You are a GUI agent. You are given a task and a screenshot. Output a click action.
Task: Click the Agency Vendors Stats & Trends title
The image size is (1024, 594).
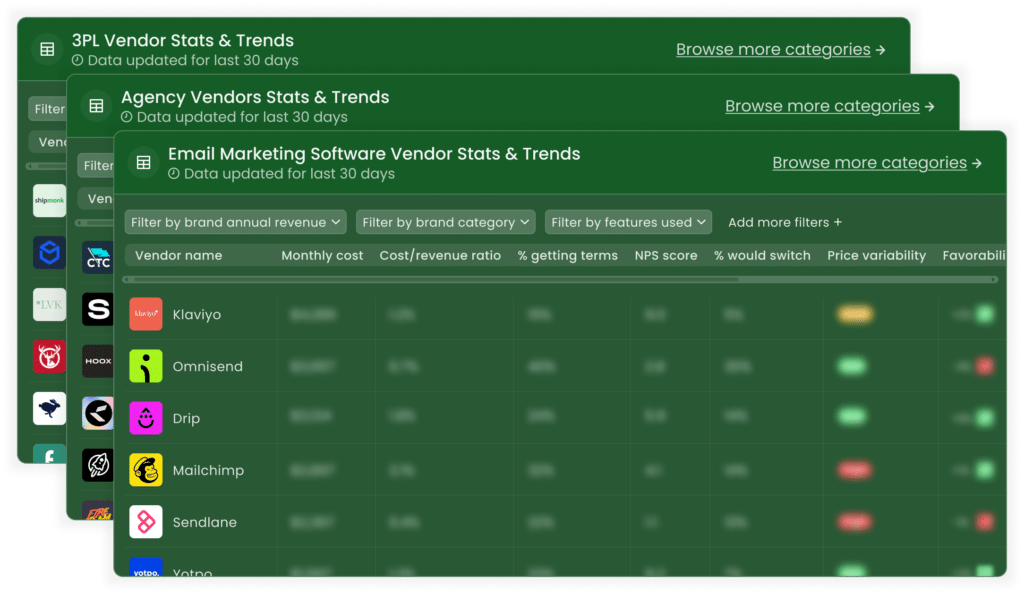coord(255,97)
